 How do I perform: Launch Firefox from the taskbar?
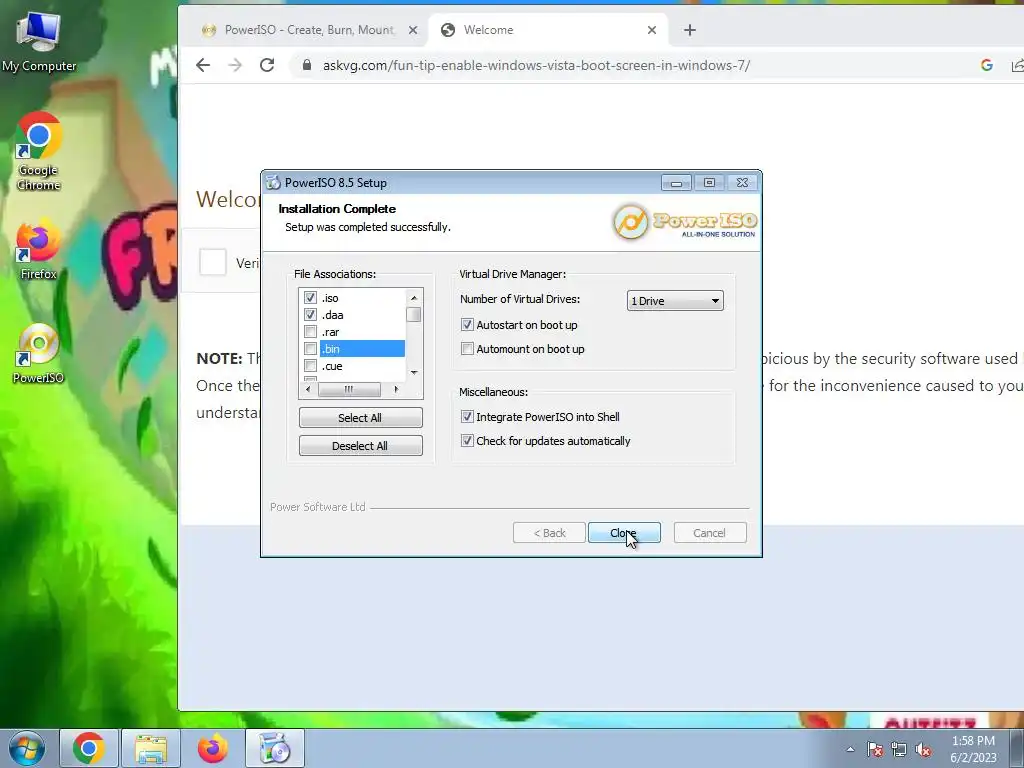click(x=213, y=748)
